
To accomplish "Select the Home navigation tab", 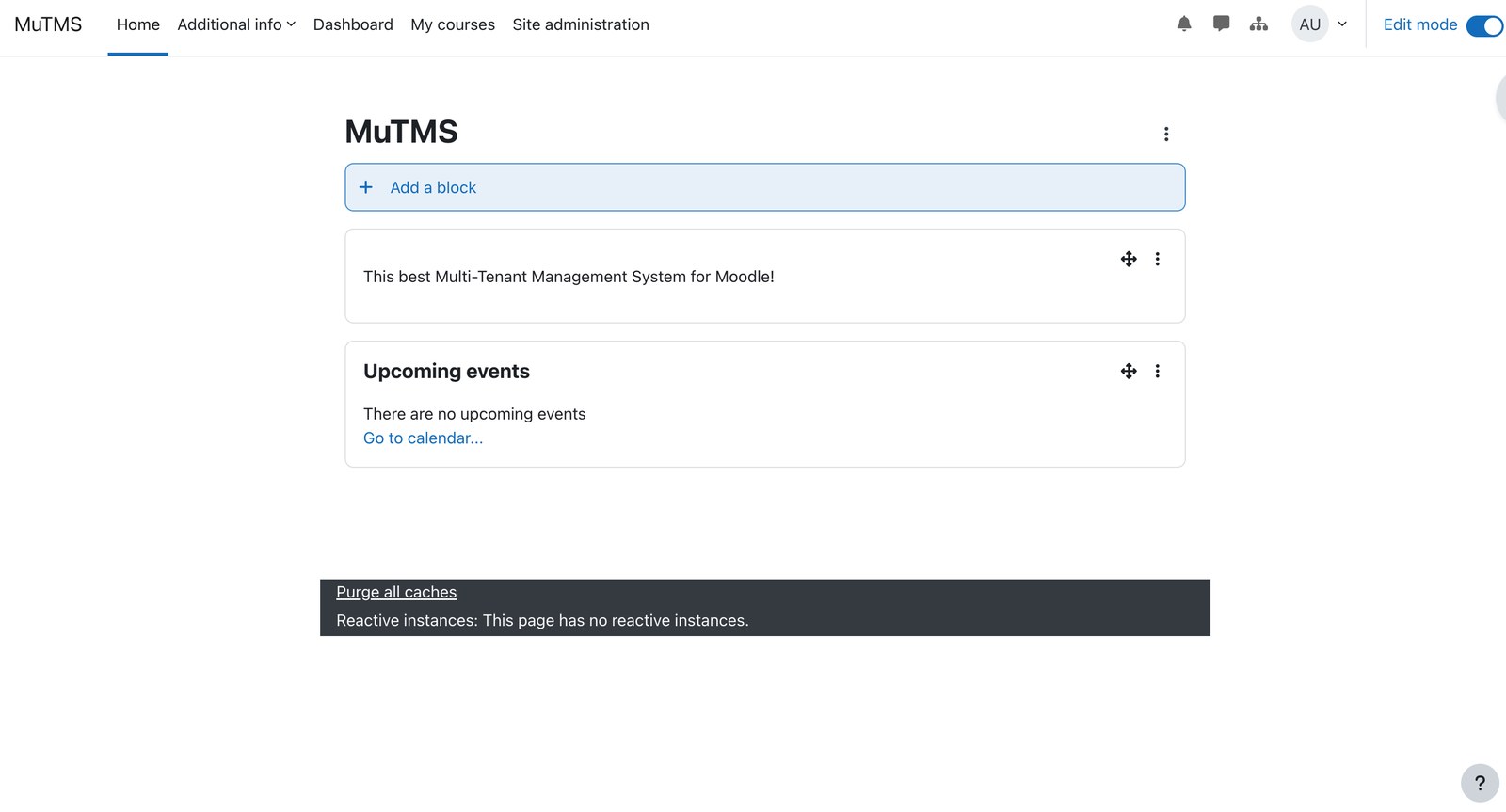I will point(138,24).
